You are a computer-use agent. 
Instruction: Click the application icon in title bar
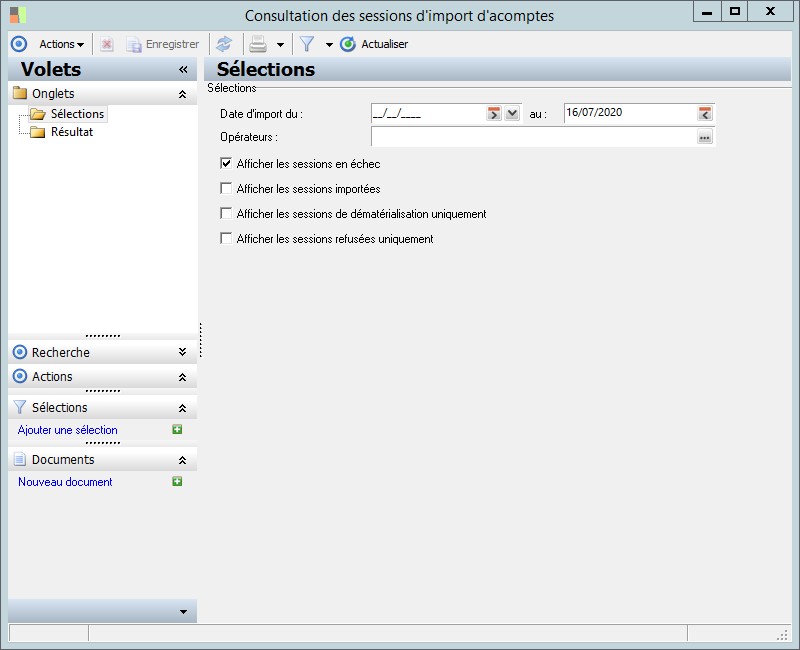(x=17, y=15)
